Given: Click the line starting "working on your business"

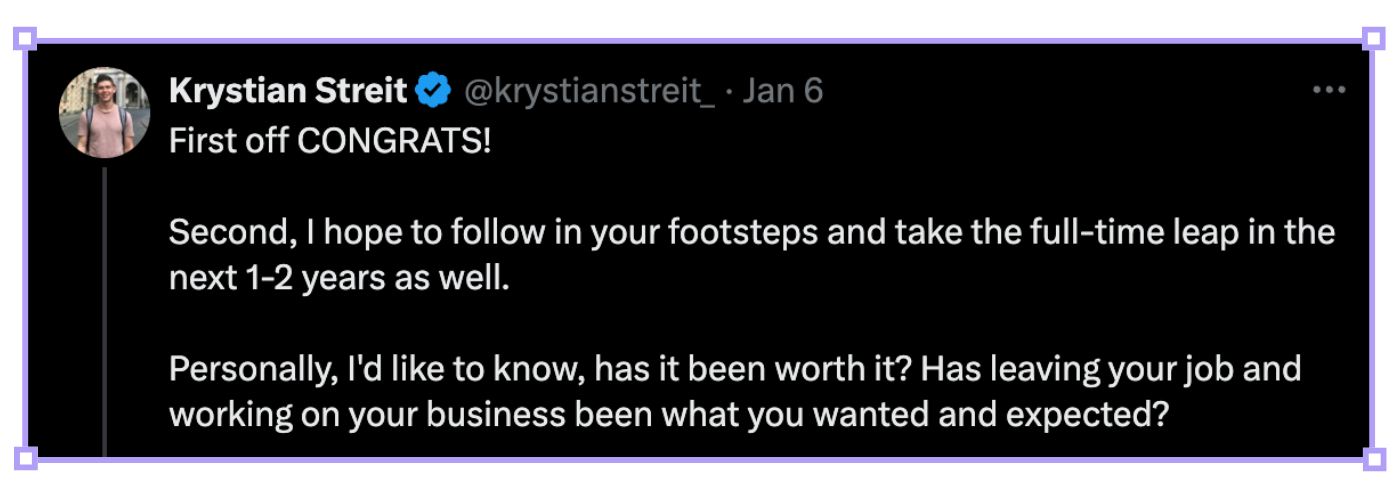Looking at the screenshot, I should tap(668, 413).
